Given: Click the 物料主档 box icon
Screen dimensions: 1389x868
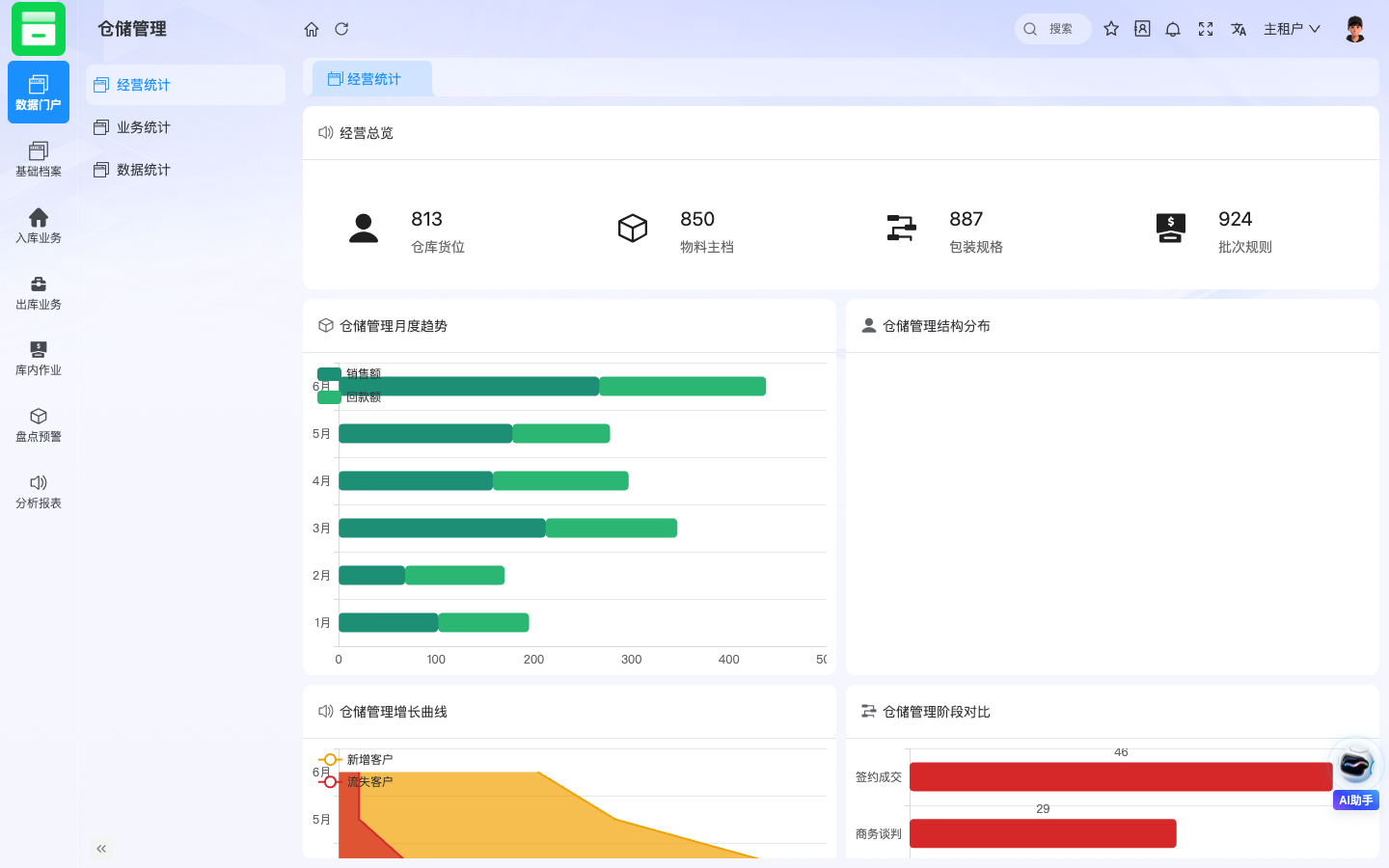Looking at the screenshot, I should (633, 229).
